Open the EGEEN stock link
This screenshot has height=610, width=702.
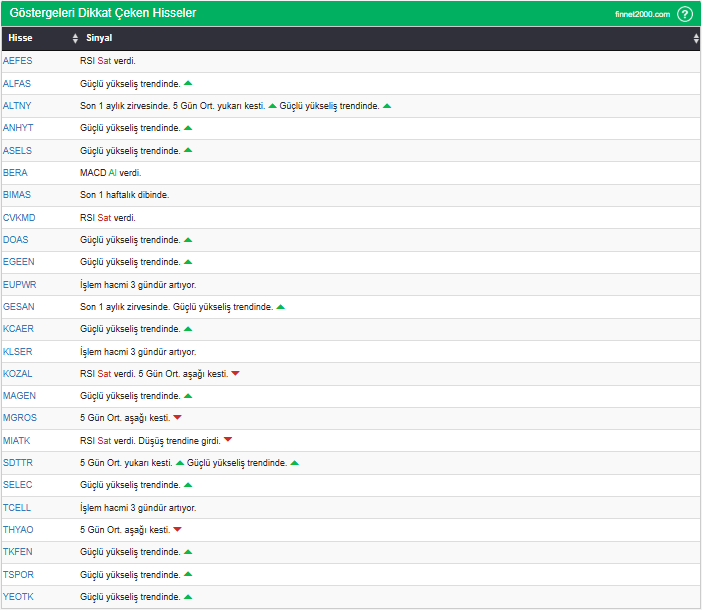pyautogui.click(x=18, y=262)
